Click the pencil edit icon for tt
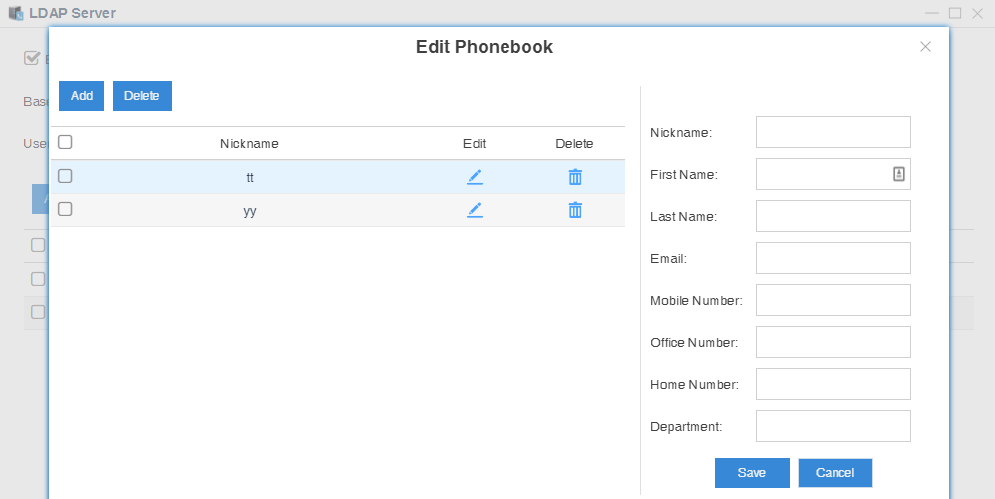This screenshot has height=499, width=995. point(475,177)
